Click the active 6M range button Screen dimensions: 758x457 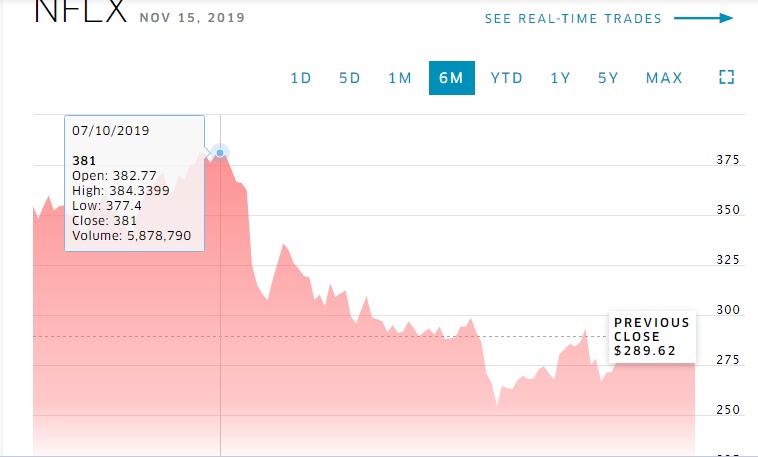452,78
